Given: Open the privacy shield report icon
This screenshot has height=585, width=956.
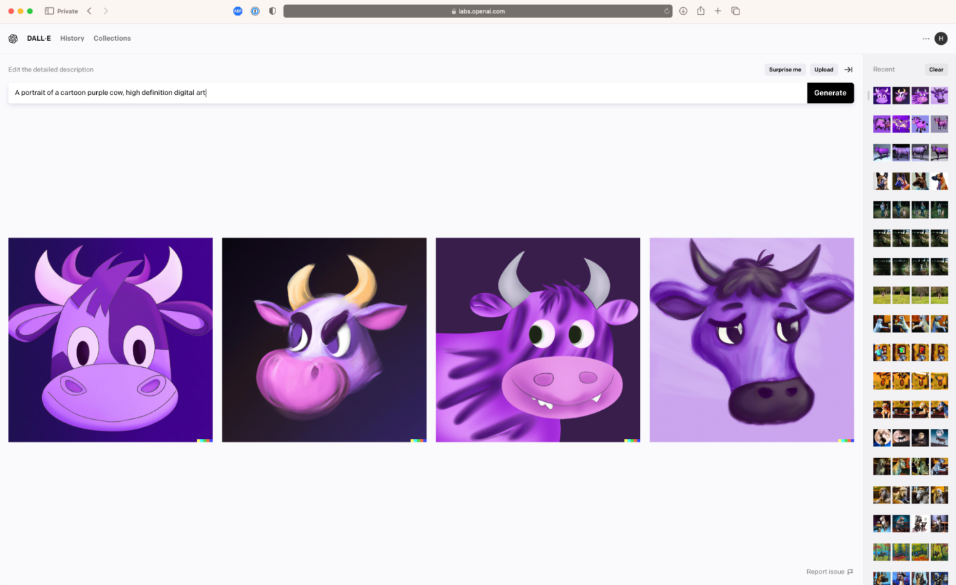Looking at the screenshot, I should 273,11.
